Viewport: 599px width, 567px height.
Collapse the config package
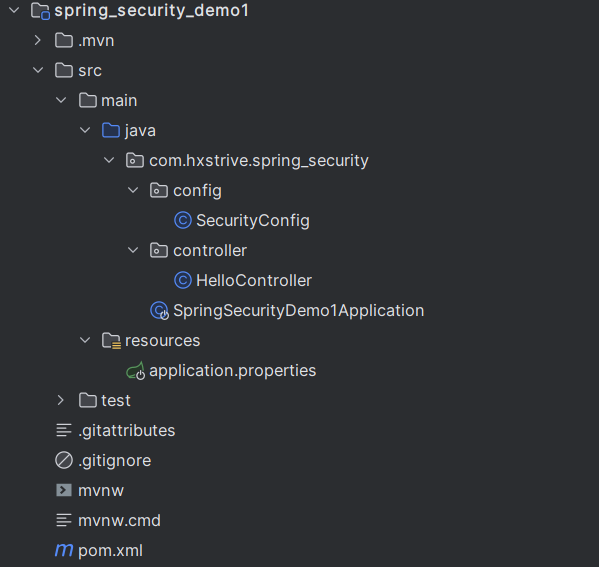(133, 190)
